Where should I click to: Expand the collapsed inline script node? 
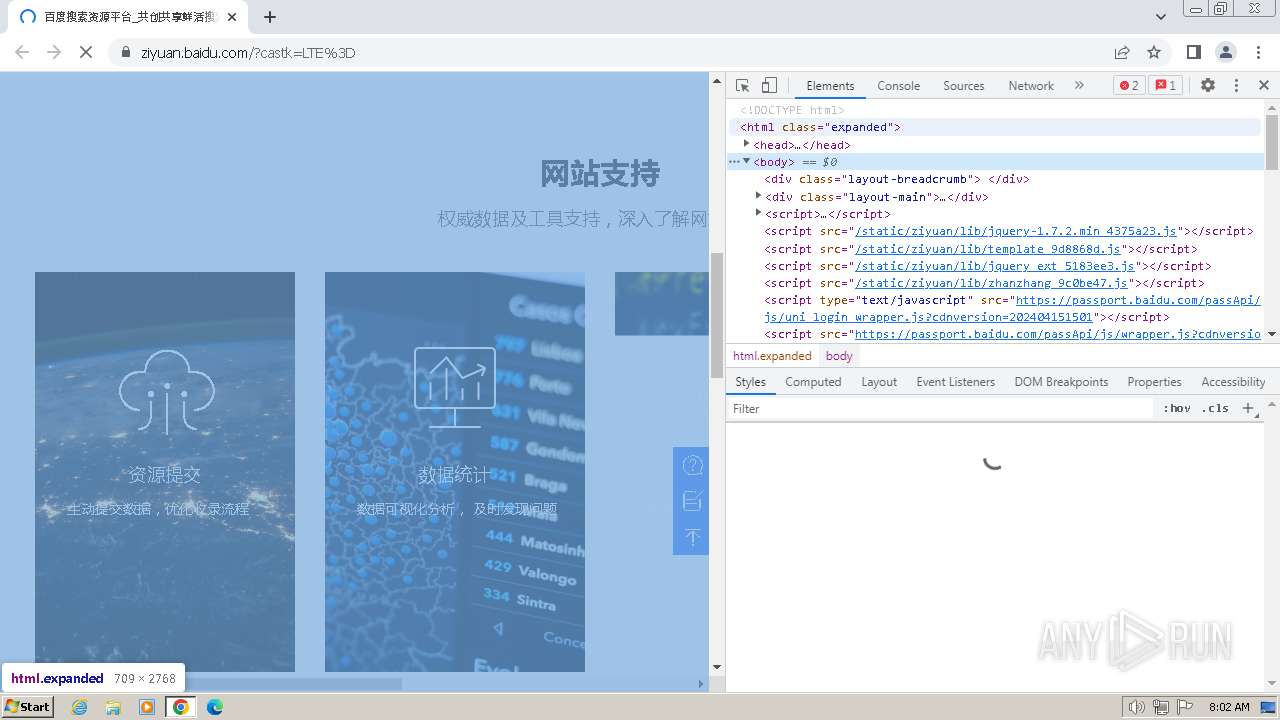[758, 213]
